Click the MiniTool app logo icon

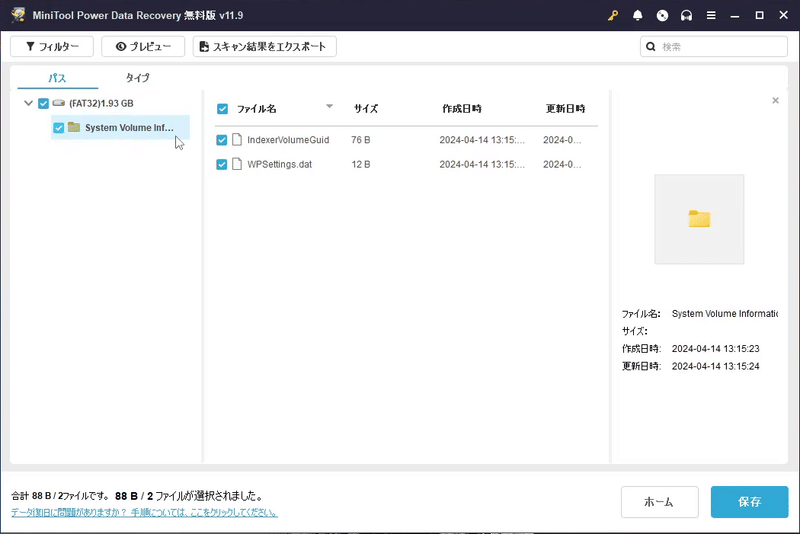point(18,15)
